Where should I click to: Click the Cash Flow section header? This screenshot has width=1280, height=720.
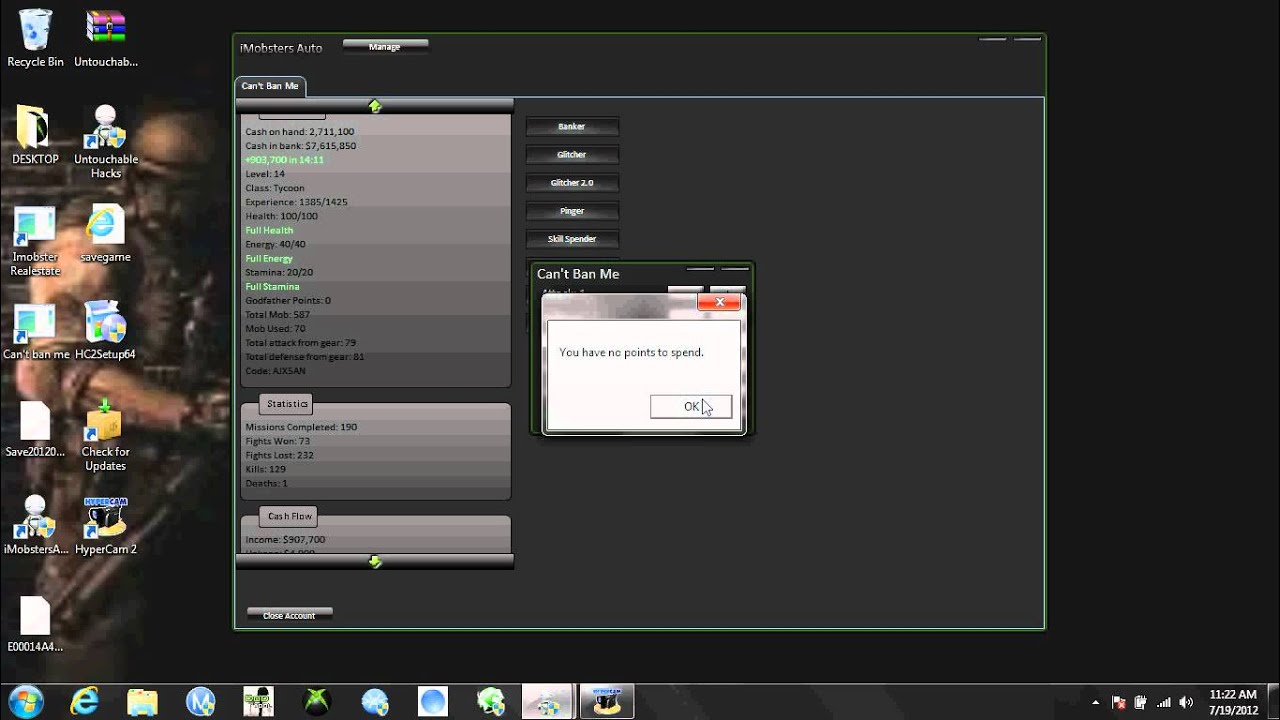click(290, 516)
